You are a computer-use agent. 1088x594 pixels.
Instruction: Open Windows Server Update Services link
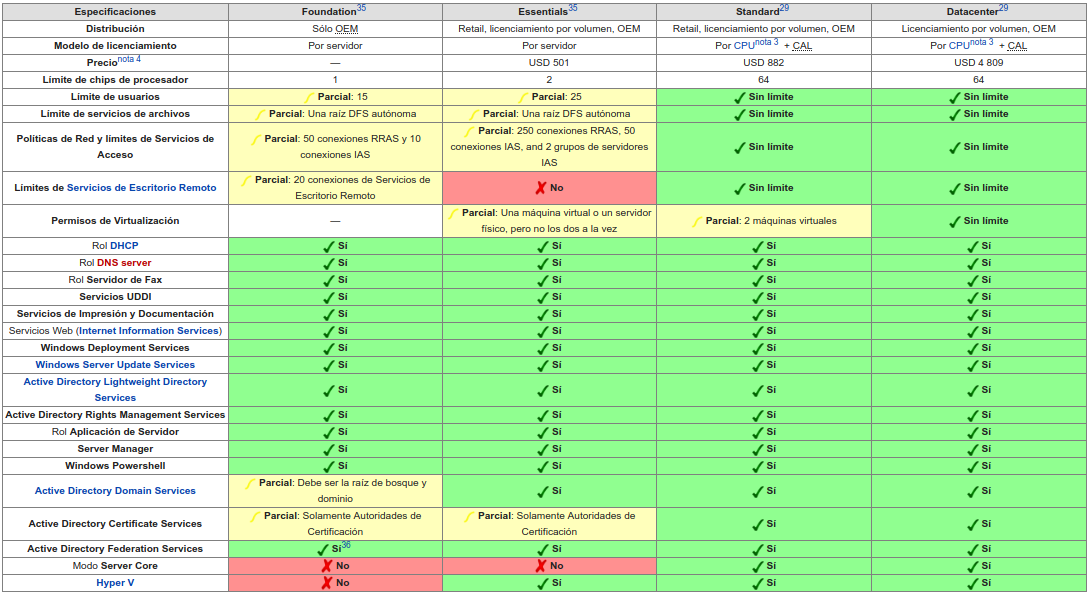(115, 365)
